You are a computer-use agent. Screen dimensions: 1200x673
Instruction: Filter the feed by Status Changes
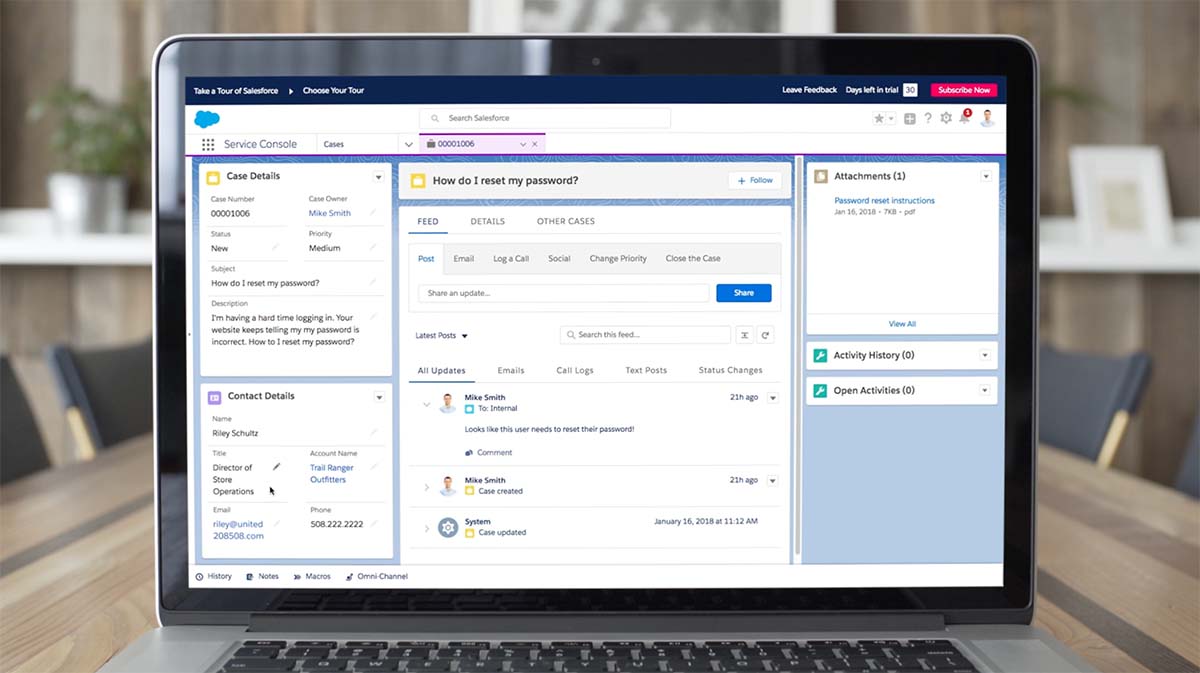tap(731, 370)
